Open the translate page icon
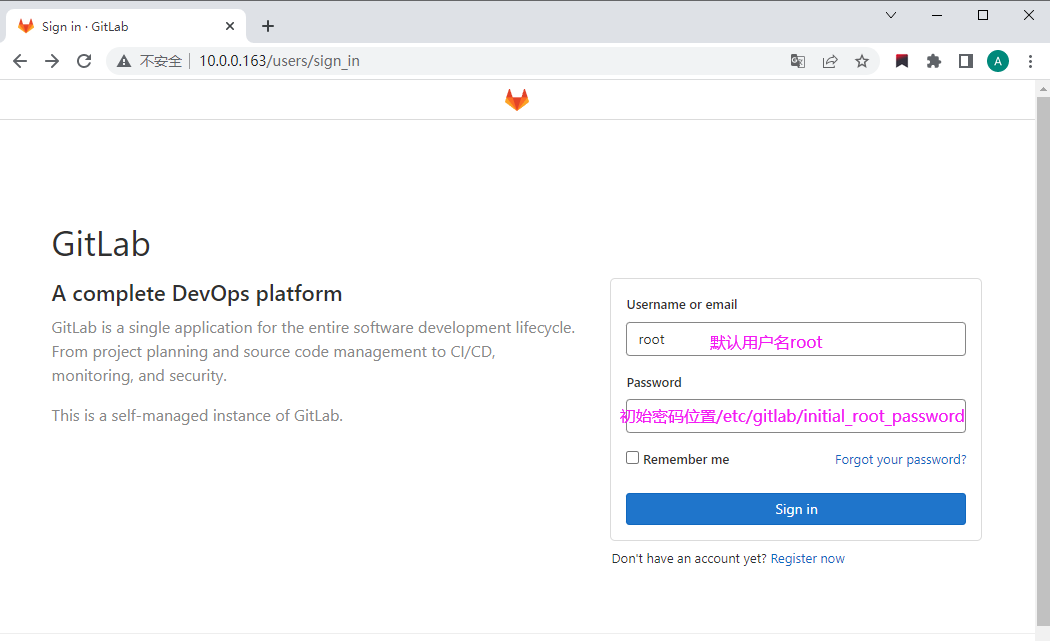 797,61
